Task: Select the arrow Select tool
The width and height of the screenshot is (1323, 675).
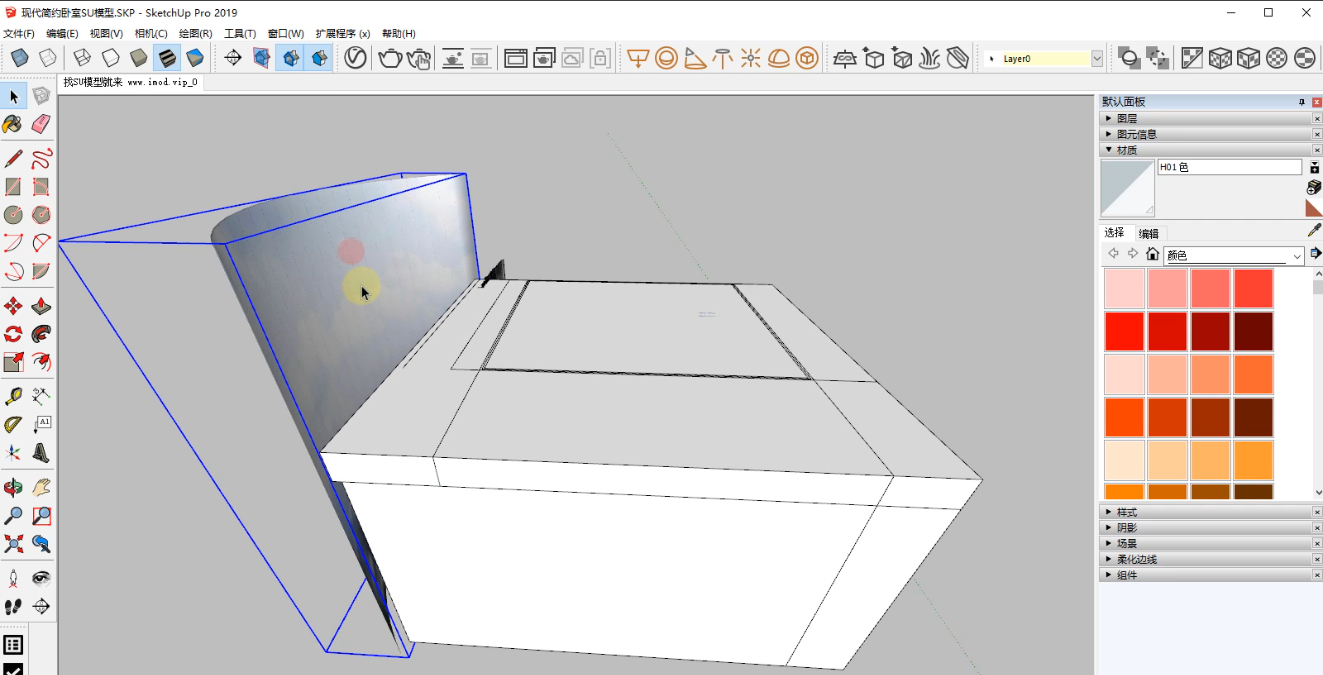Action: (x=13, y=96)
